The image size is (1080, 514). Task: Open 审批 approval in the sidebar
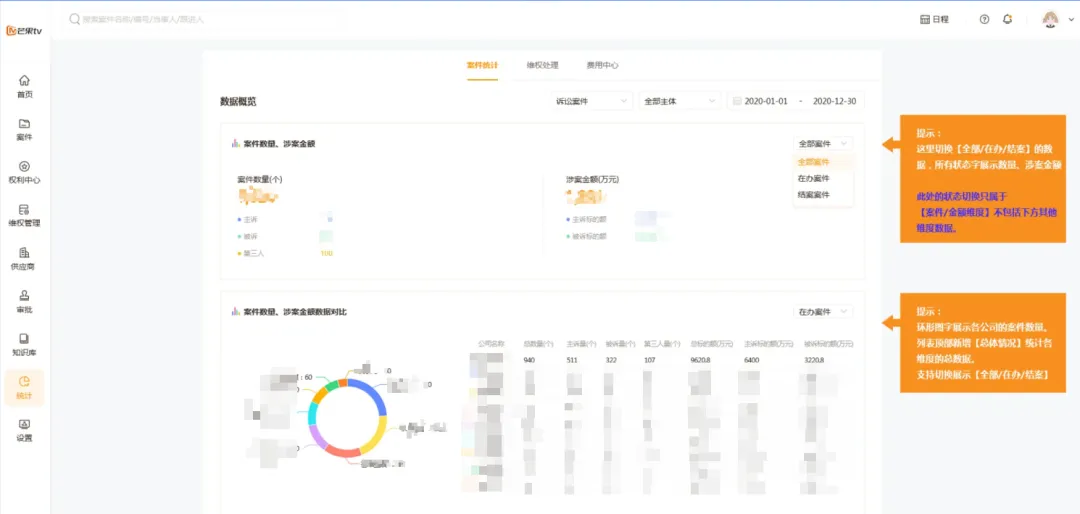[x=25, y=301]
